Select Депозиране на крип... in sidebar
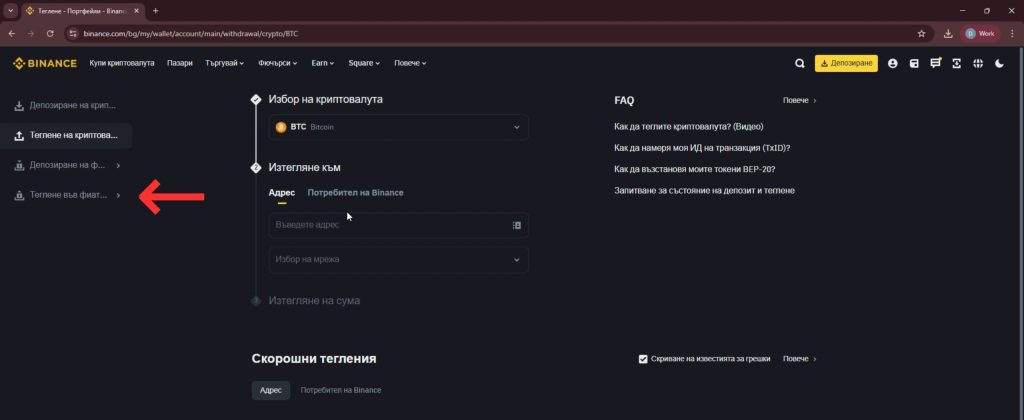The width and height of the screenshot is (1024, 420). point(65,105)
